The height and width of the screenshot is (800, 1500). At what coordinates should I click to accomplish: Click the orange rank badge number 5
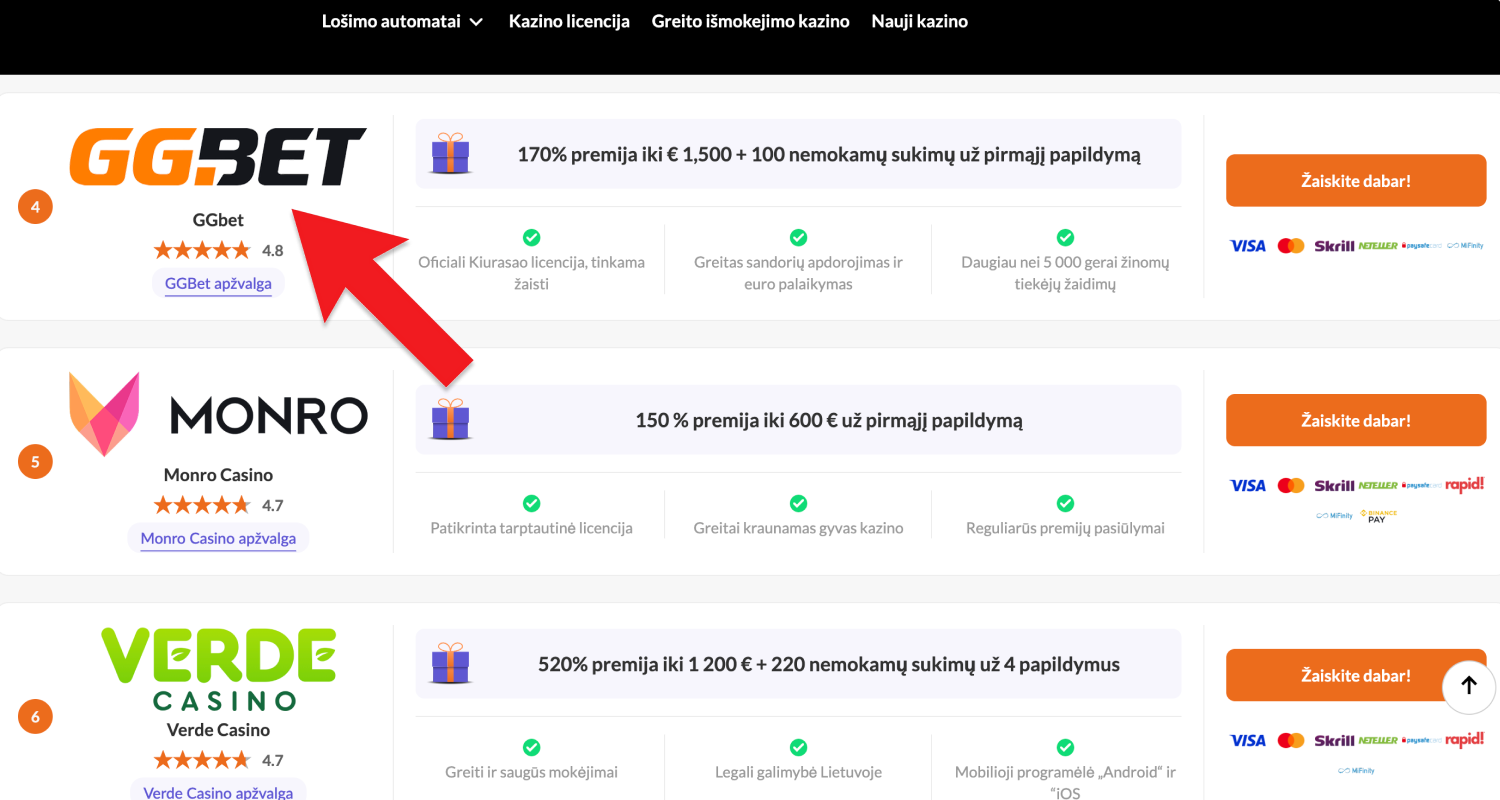pos(35,462)
